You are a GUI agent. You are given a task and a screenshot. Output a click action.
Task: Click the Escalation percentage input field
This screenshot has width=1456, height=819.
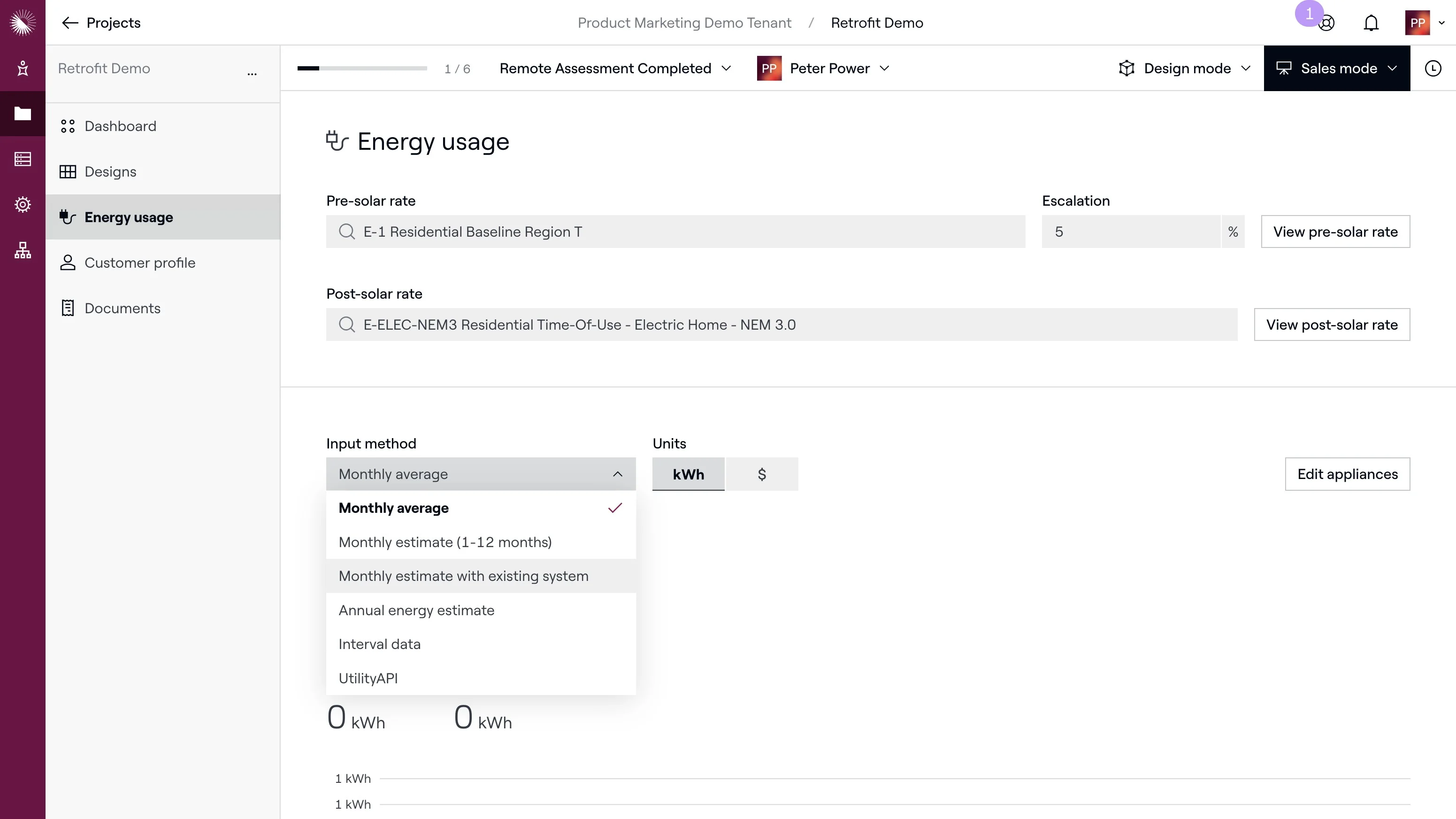[x=1130, y=232]
